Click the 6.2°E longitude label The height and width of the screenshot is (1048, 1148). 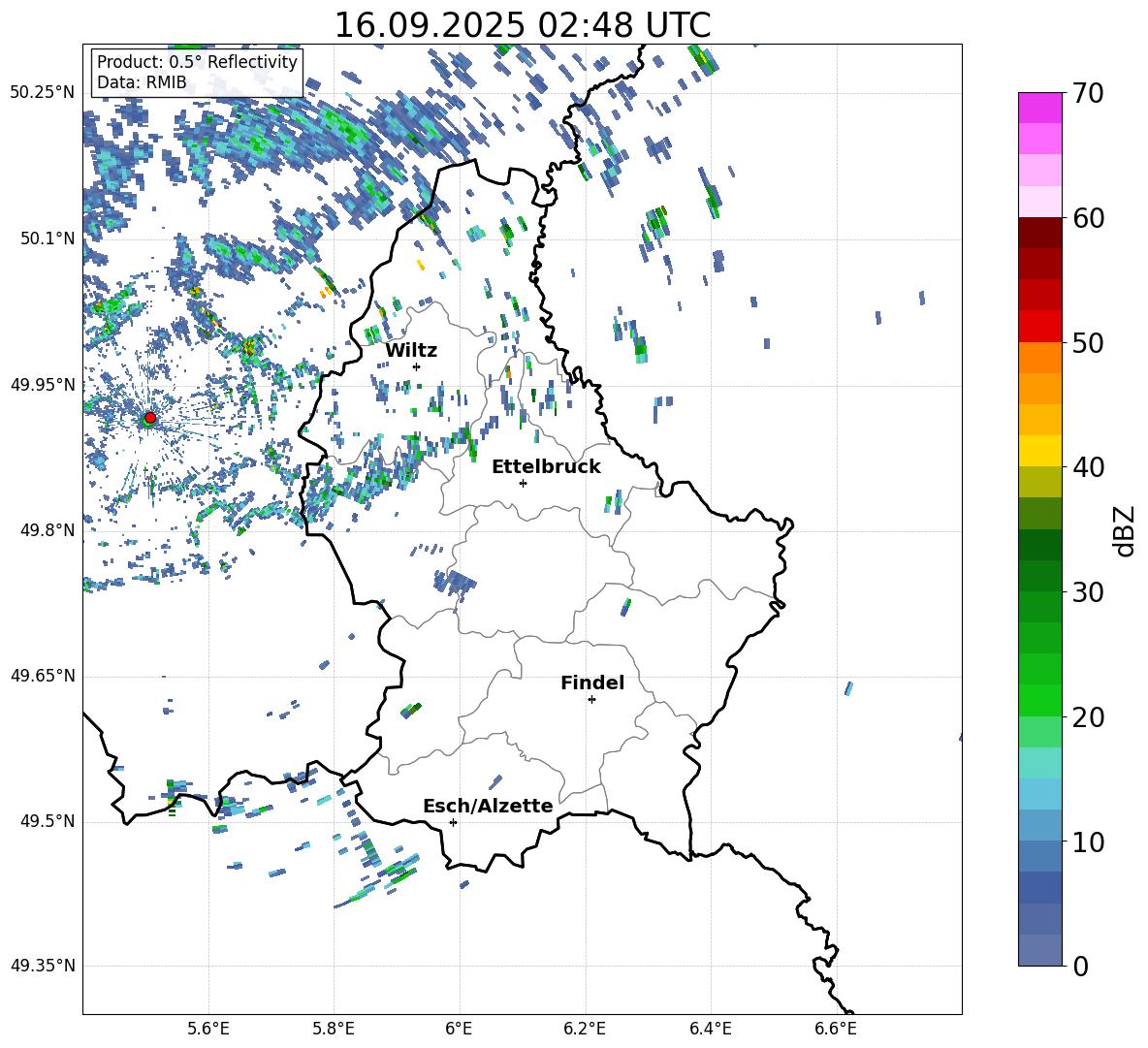pyautogui.click(x=585, y=1029)
